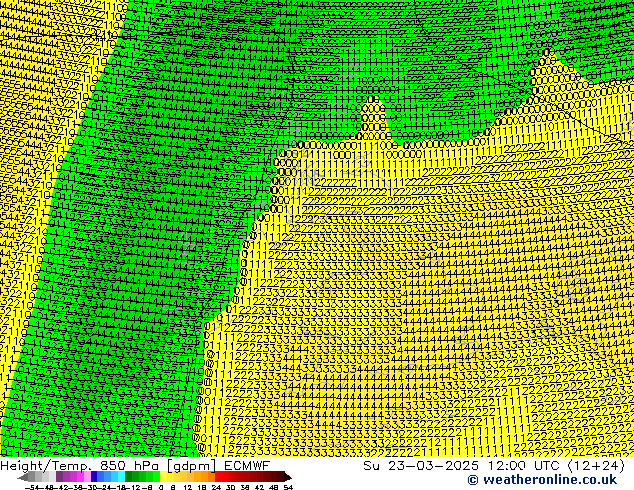The width and height of the screenshot is (634, 490).
Task: Click the dark green swatch near -12 on the legend
Action: pos(129,477)
